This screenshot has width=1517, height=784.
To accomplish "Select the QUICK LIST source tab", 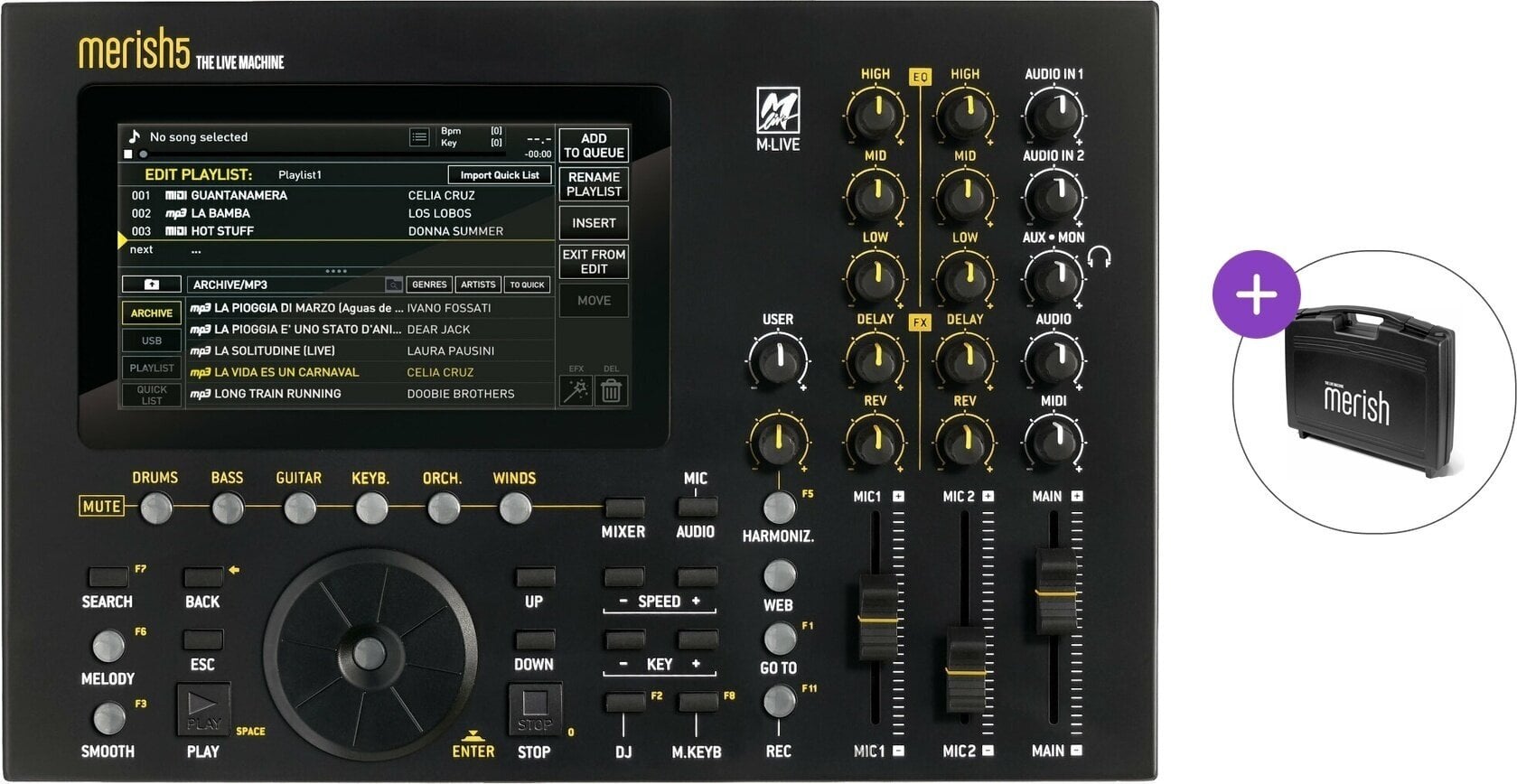I will pos(152,395).
